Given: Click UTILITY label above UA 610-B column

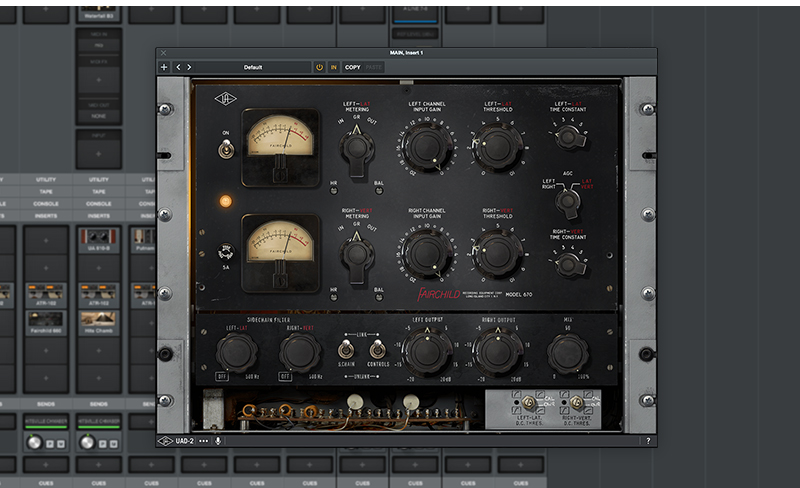Looking at the screenshot, I should (98, 180).
